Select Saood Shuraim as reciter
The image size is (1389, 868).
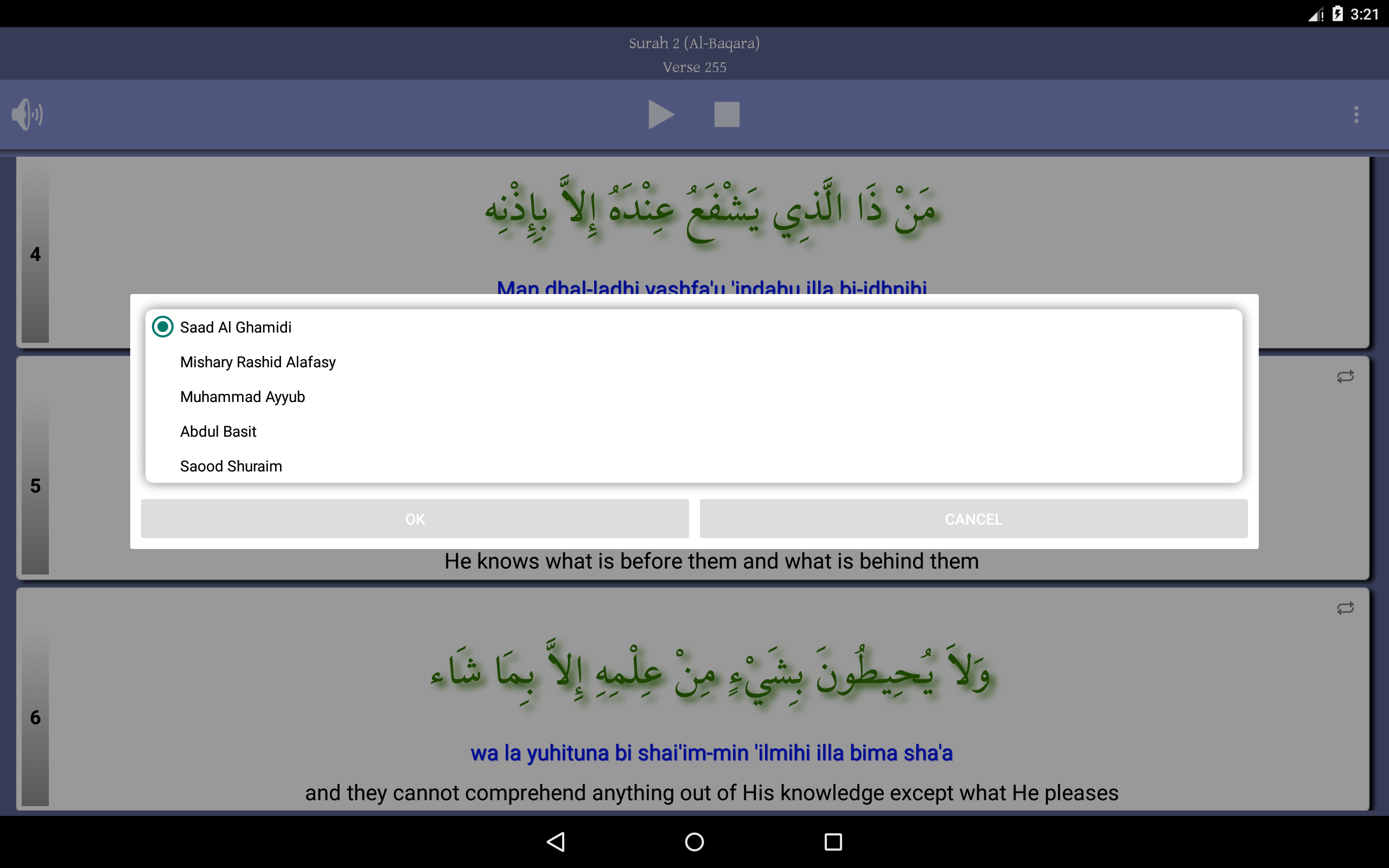(x=231, y=466)
